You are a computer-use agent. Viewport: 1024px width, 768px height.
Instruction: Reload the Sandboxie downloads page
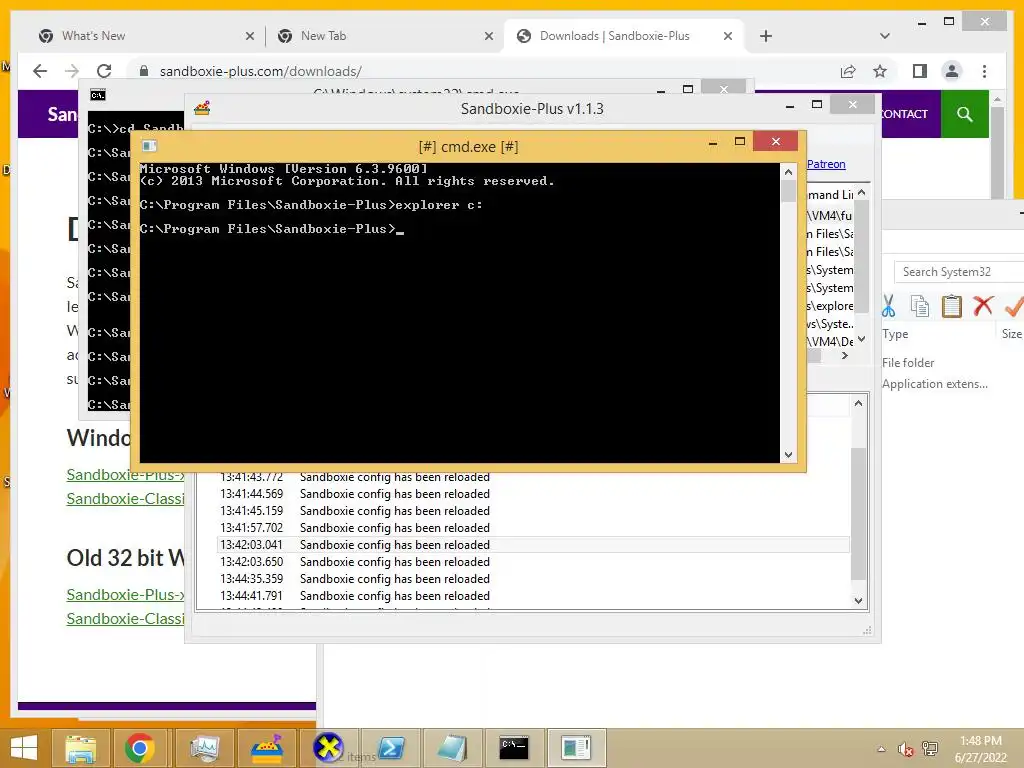point(104,71)
